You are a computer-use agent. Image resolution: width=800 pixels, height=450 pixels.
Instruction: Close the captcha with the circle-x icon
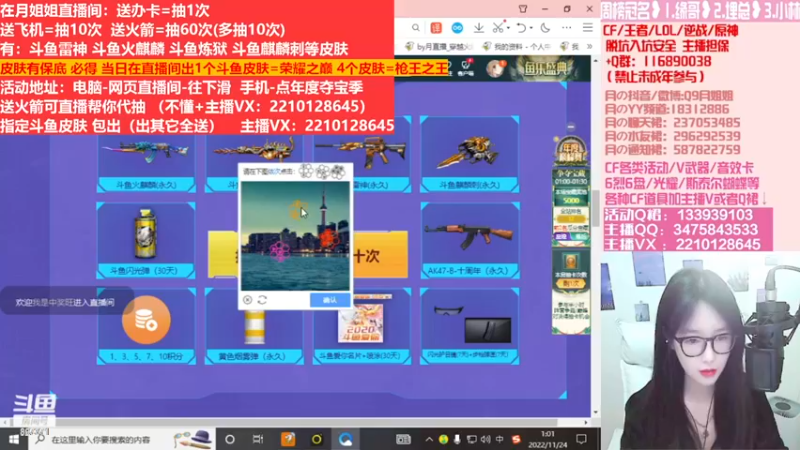247,300
